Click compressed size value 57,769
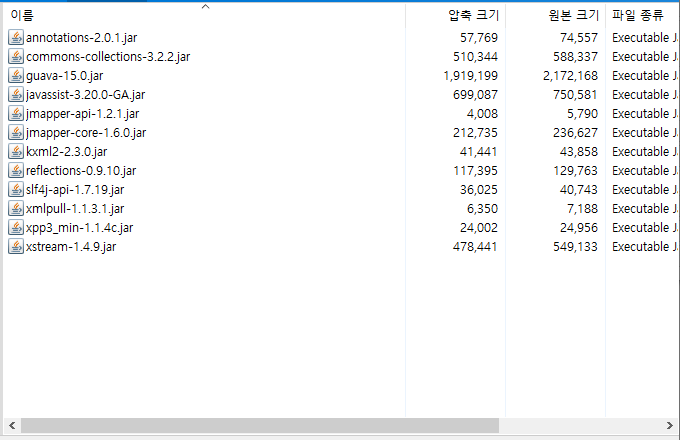The width and height of the screenshot is (680, 440). [x=479, y=38]
